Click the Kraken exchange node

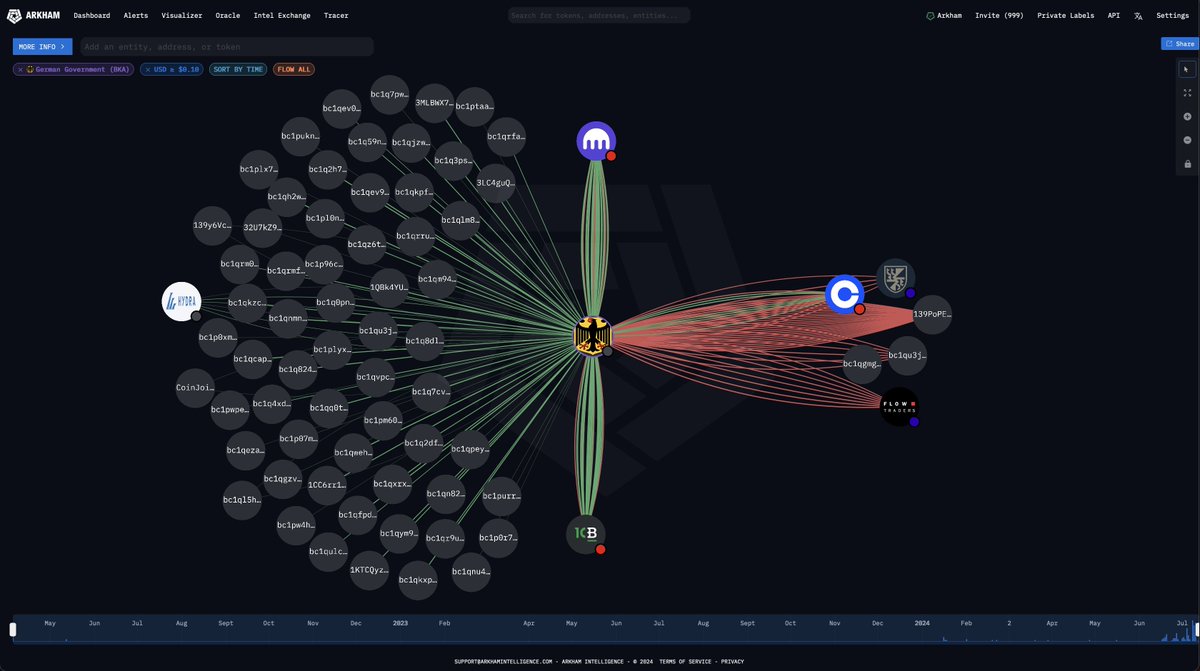[596, 141]
